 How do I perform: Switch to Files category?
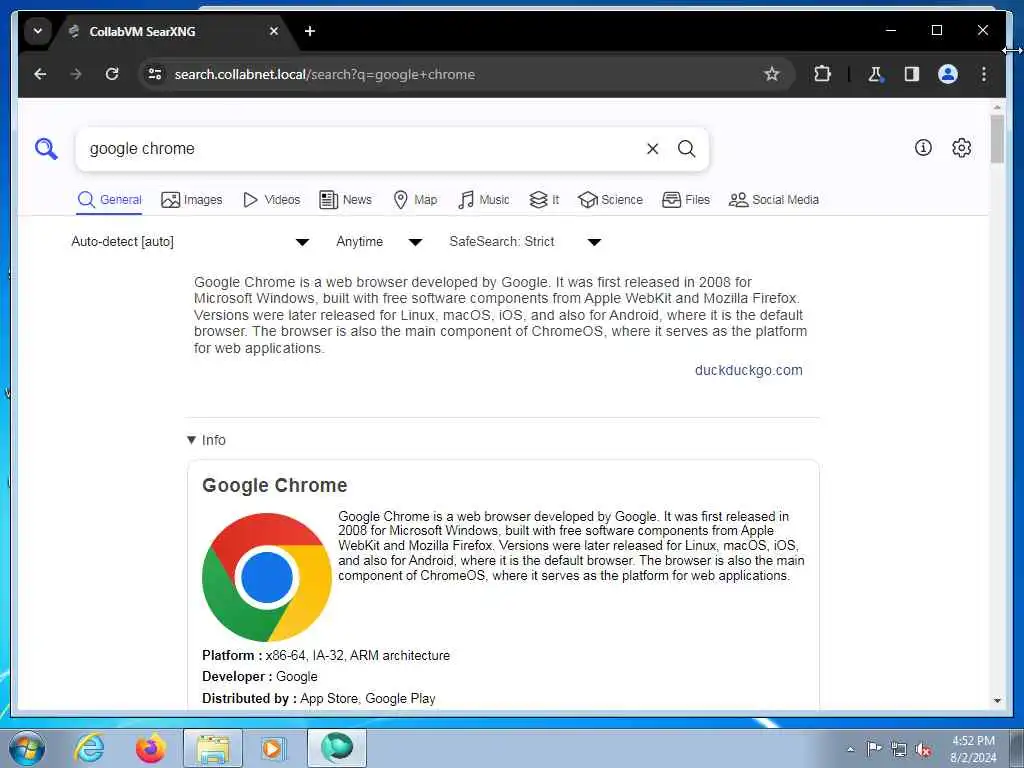click(x=685, y=200)
